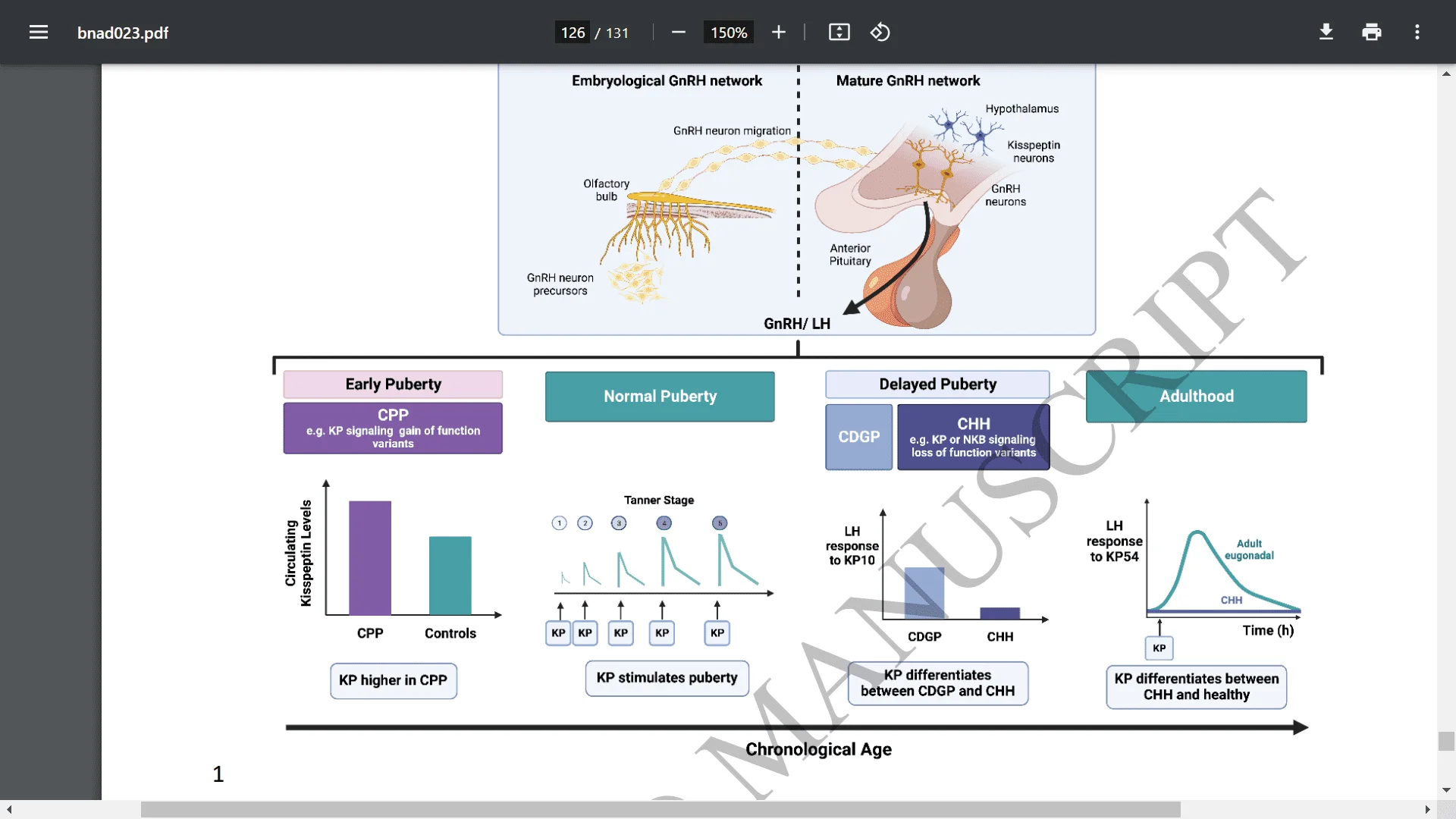The height and width of the screenshot is (819, 1456).
Task: Click the horizontal scrollbar right arrow
Action: click(x=1428, y=810)
